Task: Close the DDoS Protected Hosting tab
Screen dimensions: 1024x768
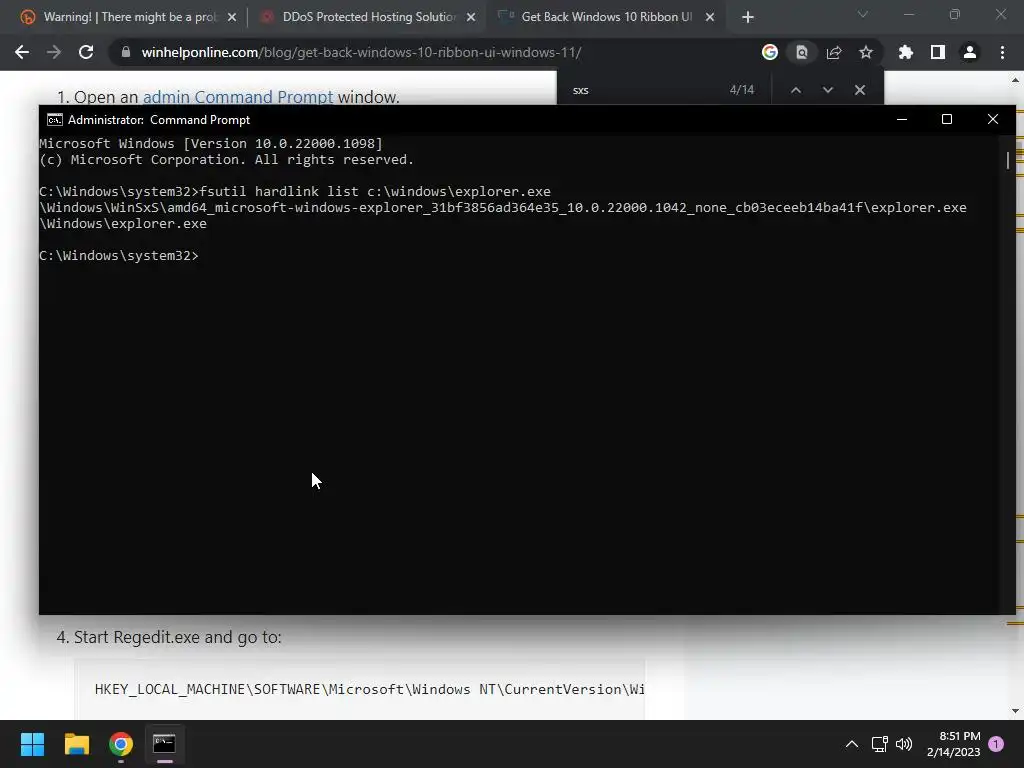Action: point(471,18)
